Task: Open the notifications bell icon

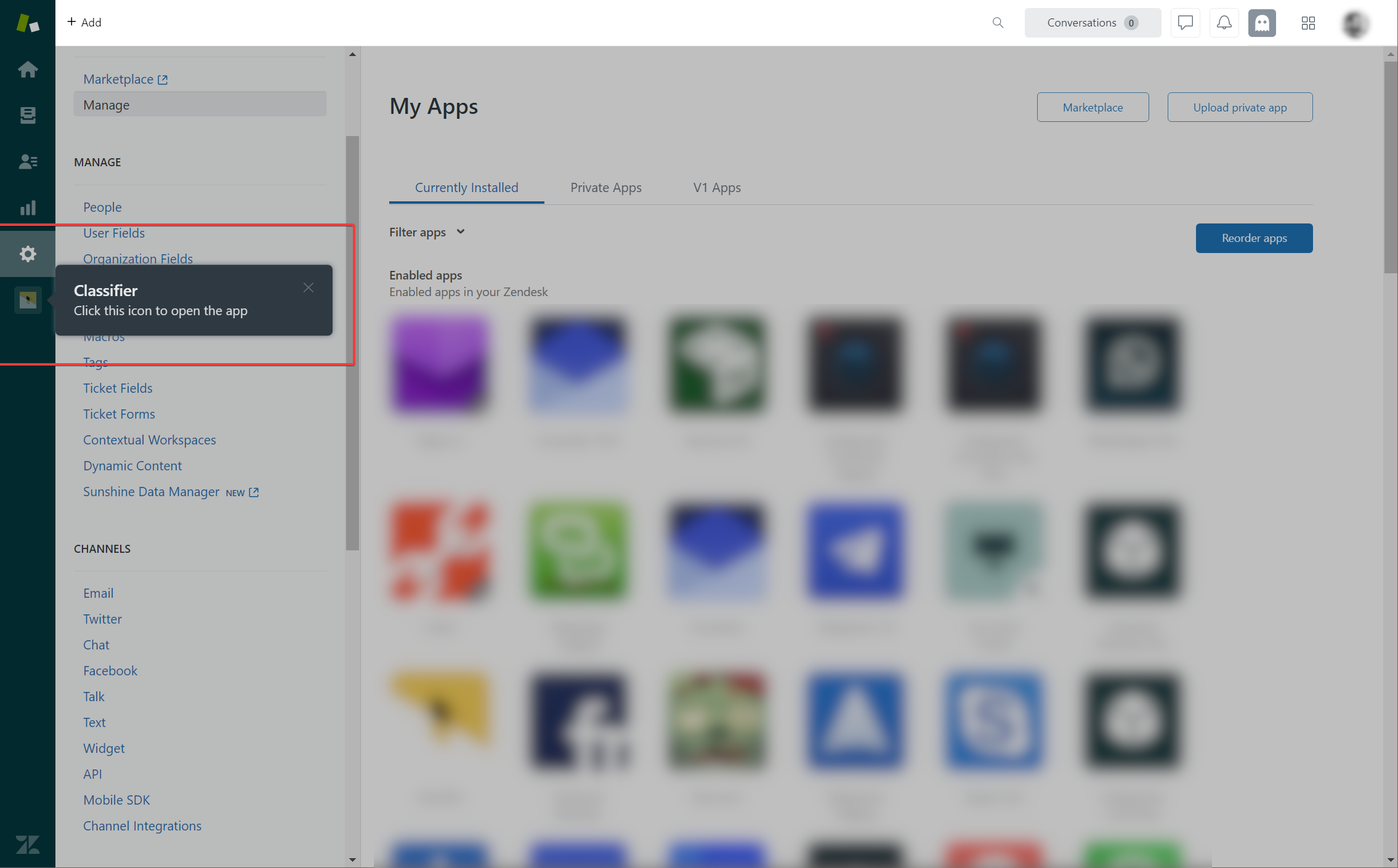Action: click(x=1224, y=23)
